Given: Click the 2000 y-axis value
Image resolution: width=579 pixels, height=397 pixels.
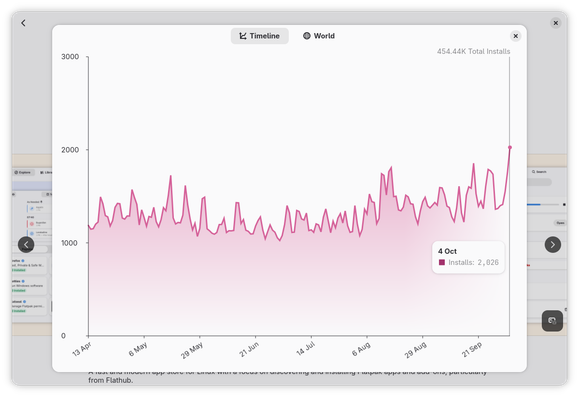Looking at the screenshot, I should [70, 150].
